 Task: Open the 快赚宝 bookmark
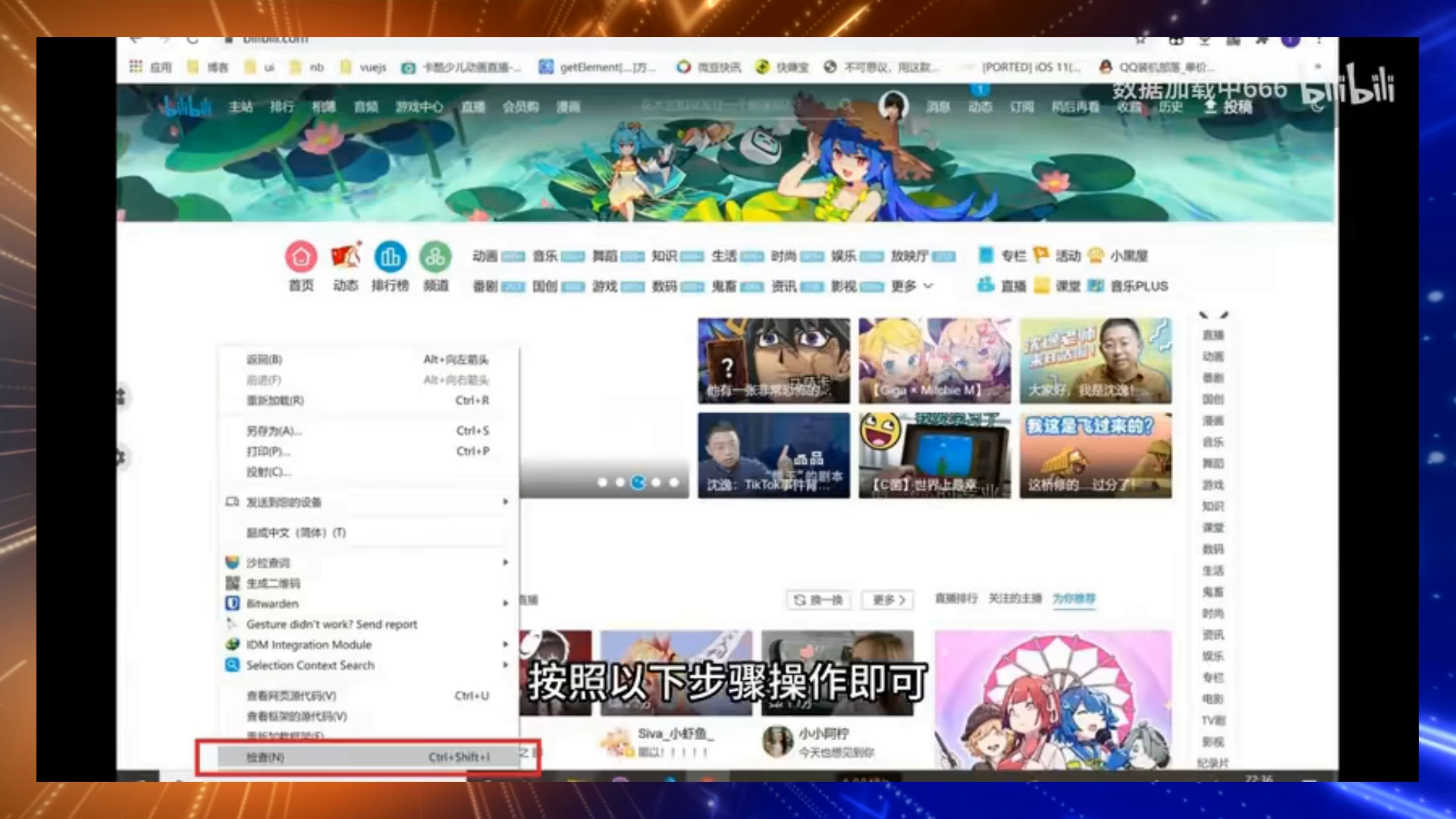point(783,67)
